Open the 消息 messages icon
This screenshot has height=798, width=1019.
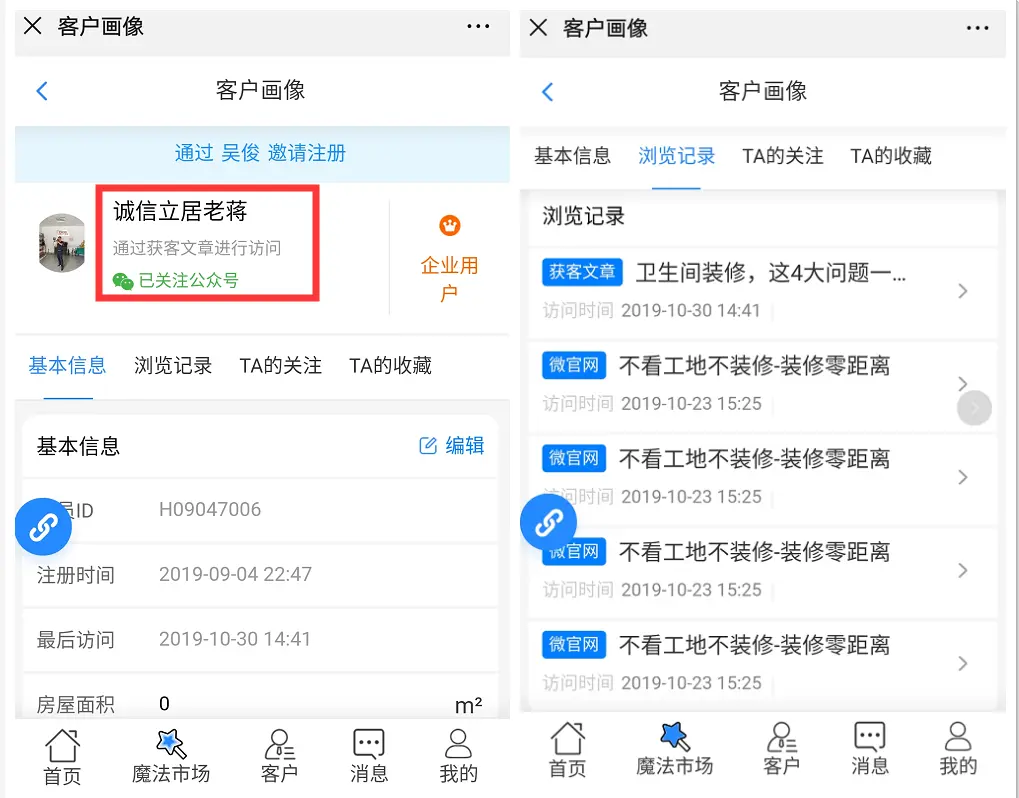(368, 750)
